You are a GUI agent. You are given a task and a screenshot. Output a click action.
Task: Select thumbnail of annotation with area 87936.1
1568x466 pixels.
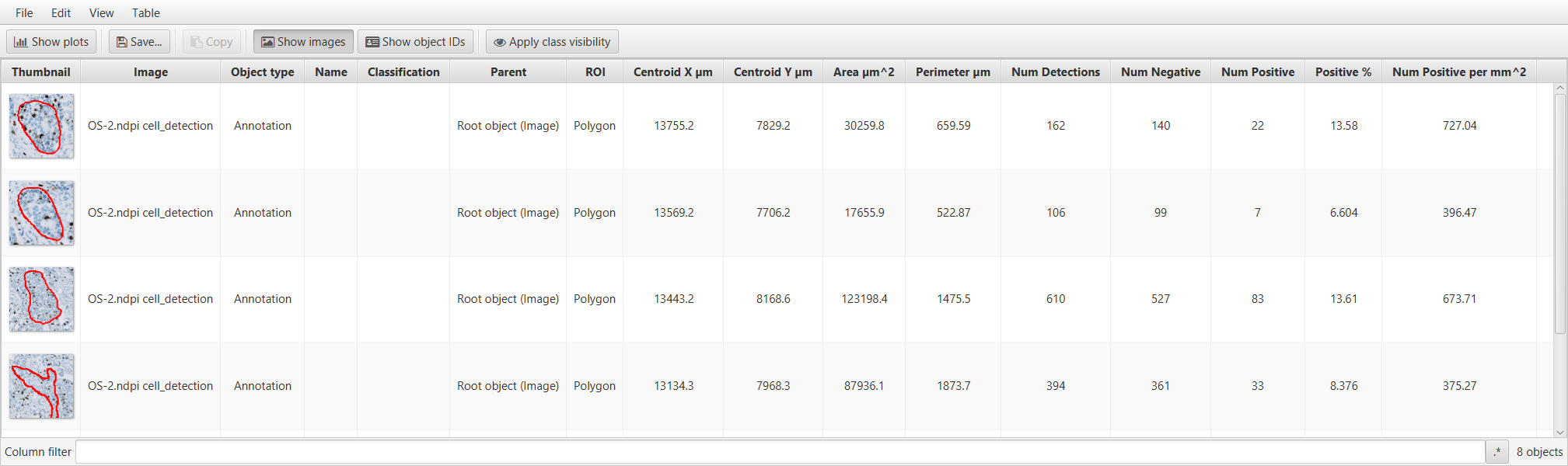pos(42,386)
